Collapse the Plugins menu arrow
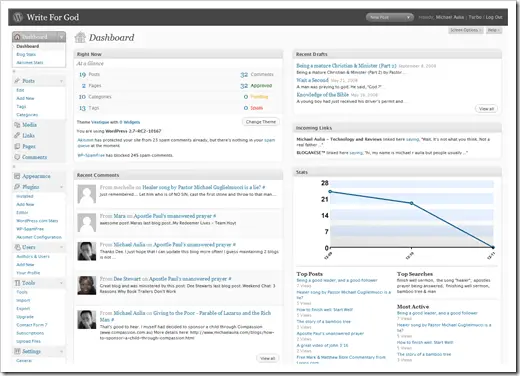Viewport: 520px width, 376px height. [62, 187]
